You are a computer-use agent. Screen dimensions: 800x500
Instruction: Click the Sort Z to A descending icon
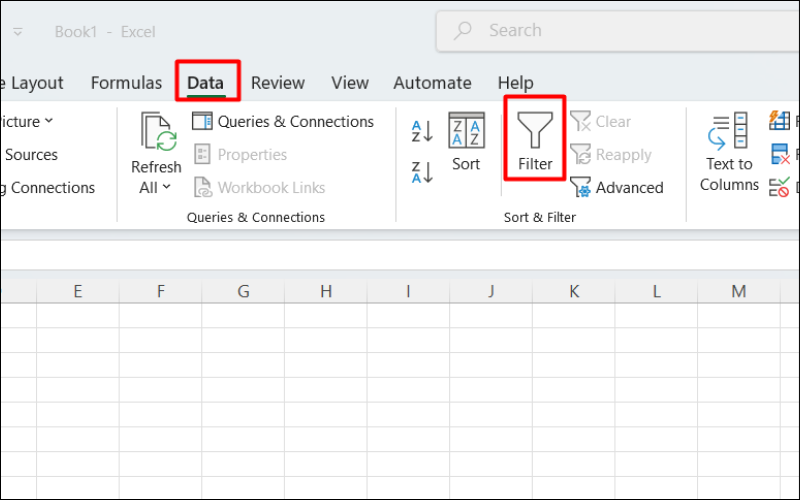coord(422,171)
